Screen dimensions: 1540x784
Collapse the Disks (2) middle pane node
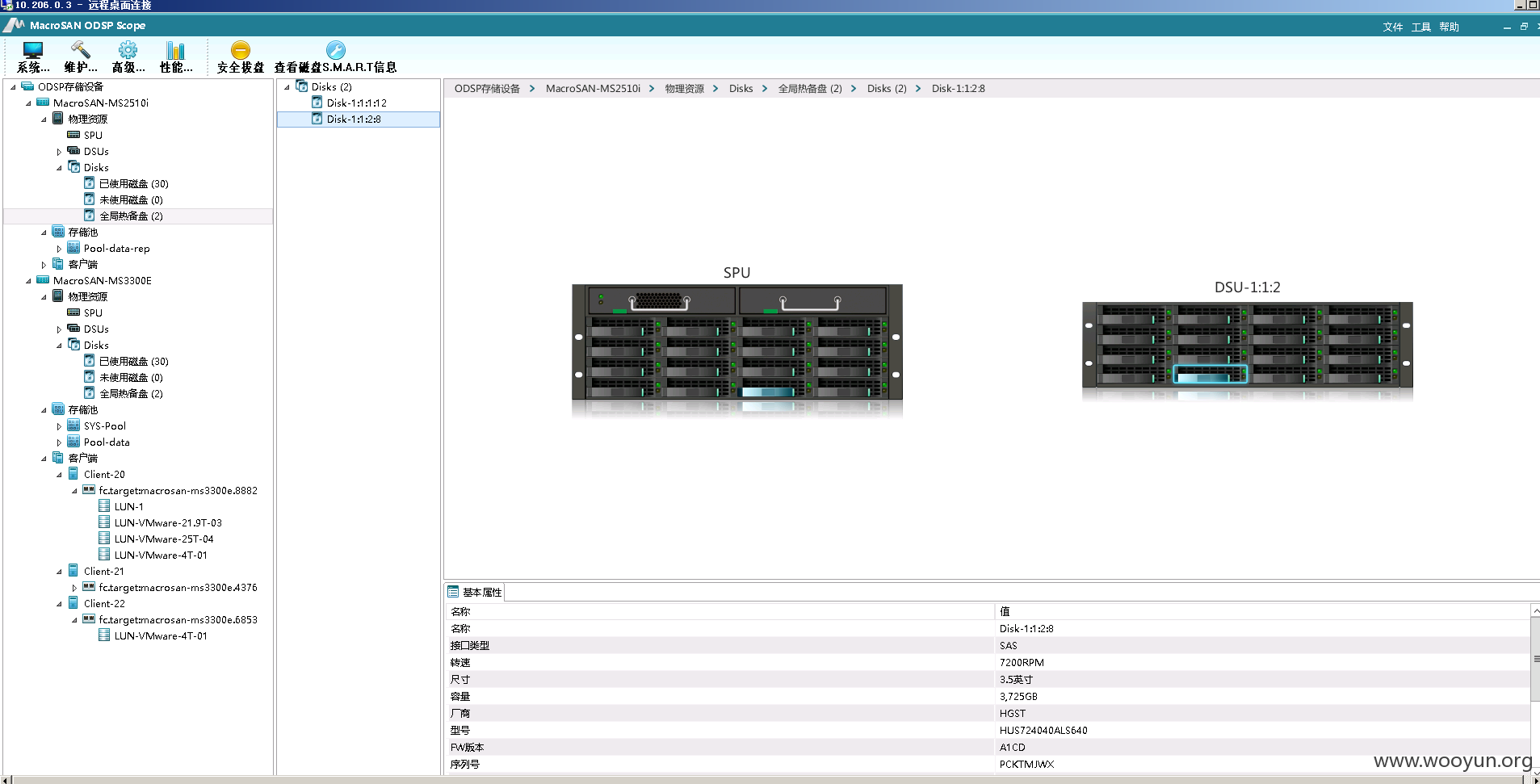tap(287, 87)
